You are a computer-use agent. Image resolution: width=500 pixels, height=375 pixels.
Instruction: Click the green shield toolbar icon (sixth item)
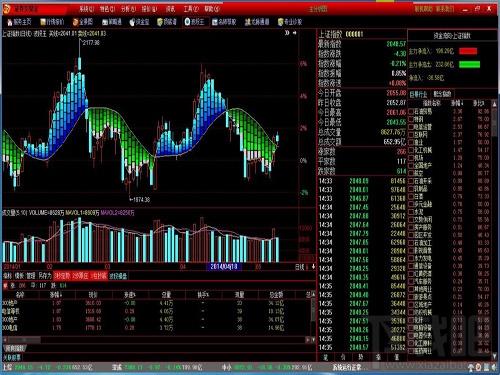[167, 22]
